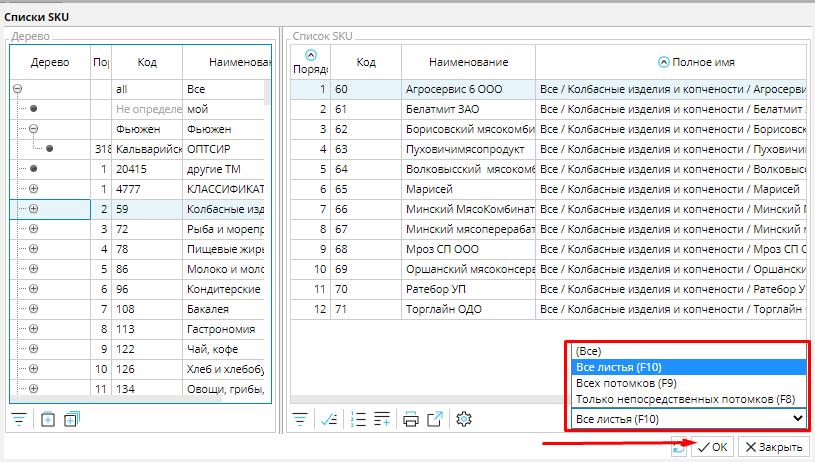Viewport: 815px width, 462px height.
Task: Click the checkmark selection icon in SKU toolbar
Action: click(327, 420)
